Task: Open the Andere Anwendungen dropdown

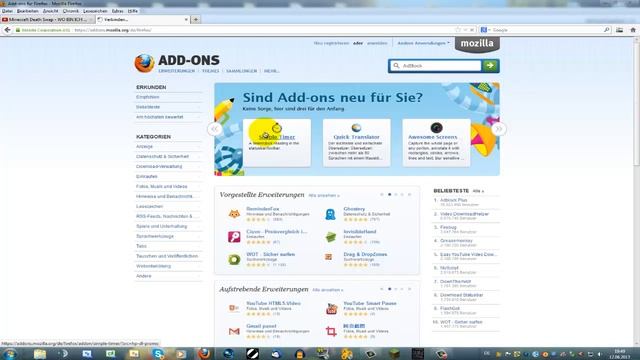Action: (x=424, y=43)
